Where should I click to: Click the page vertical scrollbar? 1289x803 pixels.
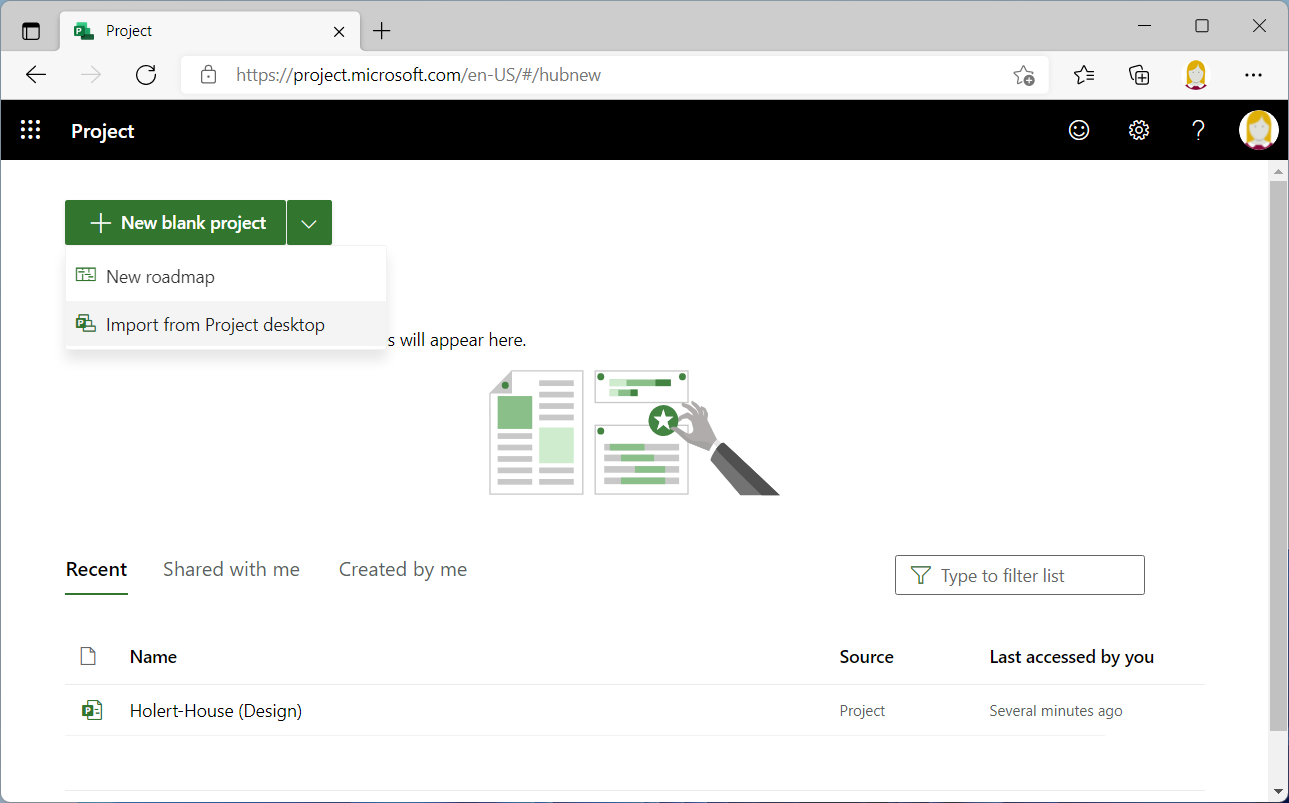pos(1278,456)
